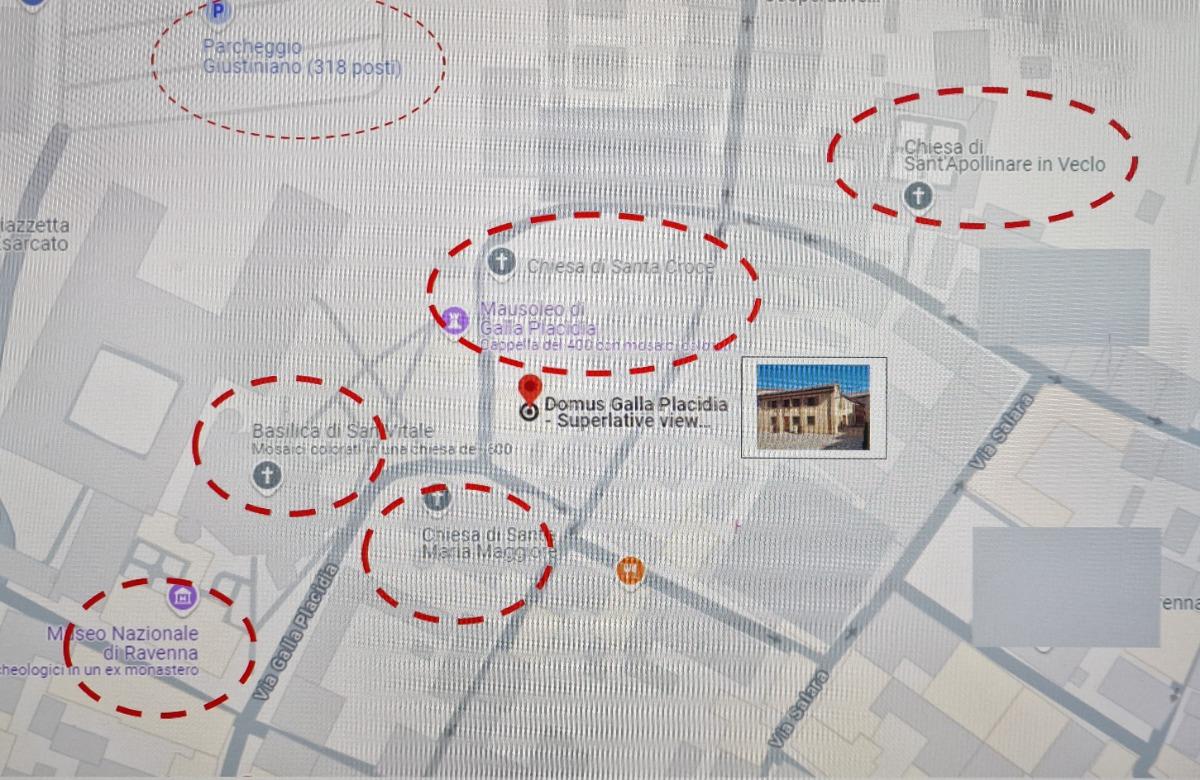Open the Mausoleo di Galla Placidia purple marker
The height and width of the screenshot is (780, 1200).
(456, 320)
